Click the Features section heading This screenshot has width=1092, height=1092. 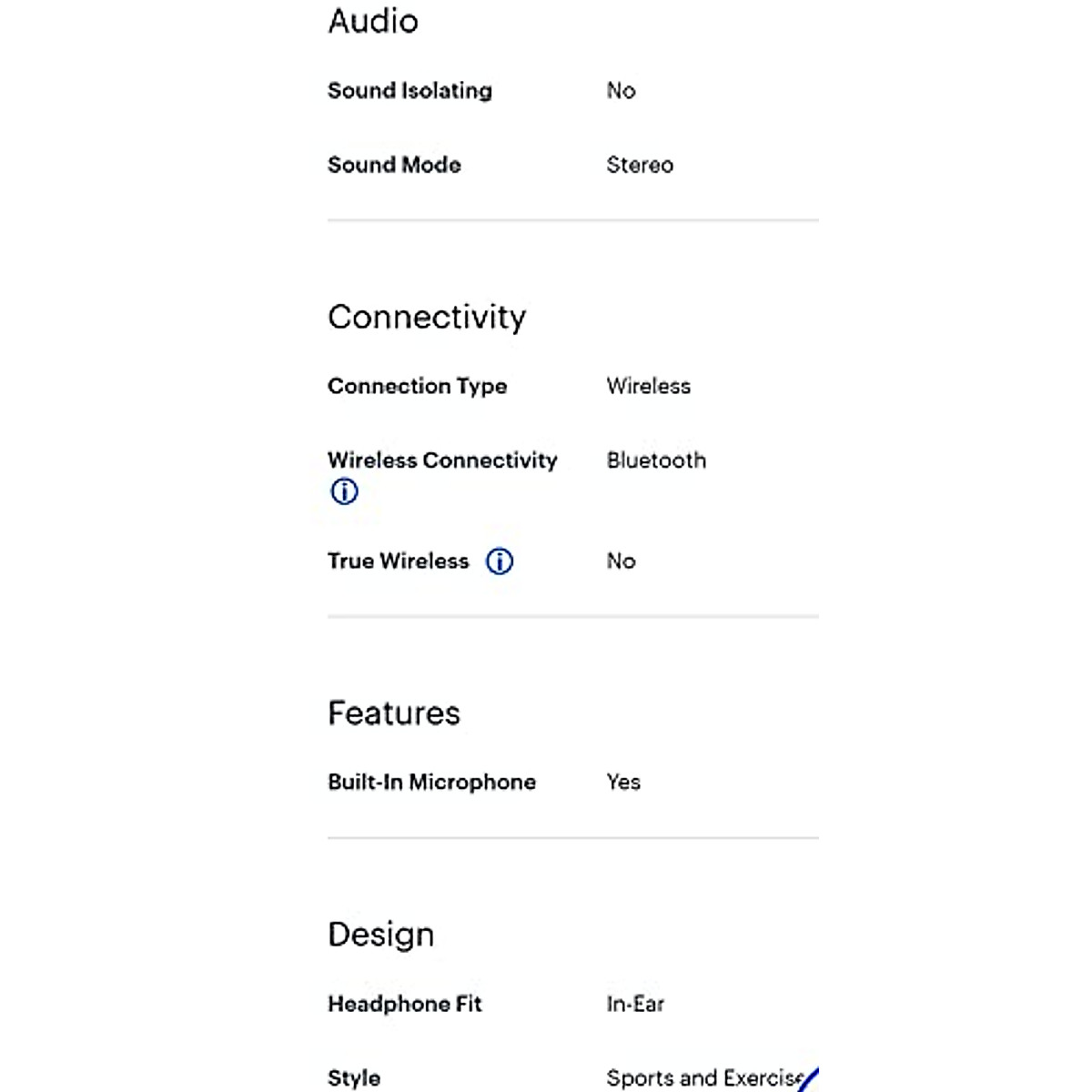pos(394,713)
